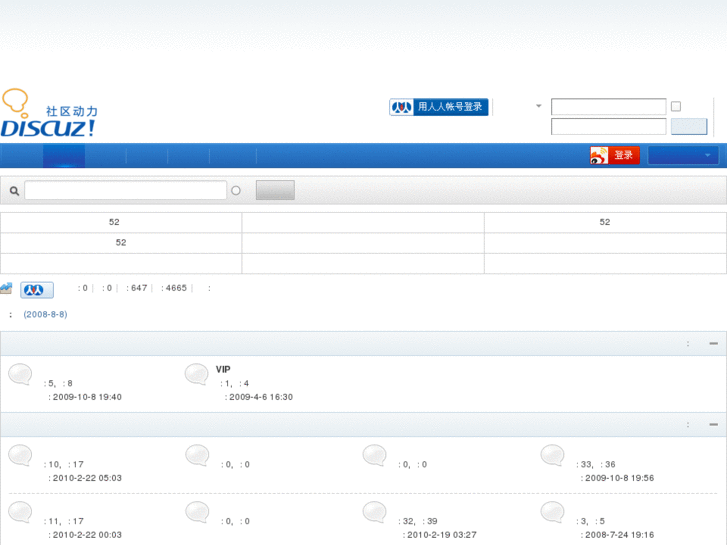Click the Renren badge in the stats row
Screen dimensions: 727x545
tap(37, 290)
